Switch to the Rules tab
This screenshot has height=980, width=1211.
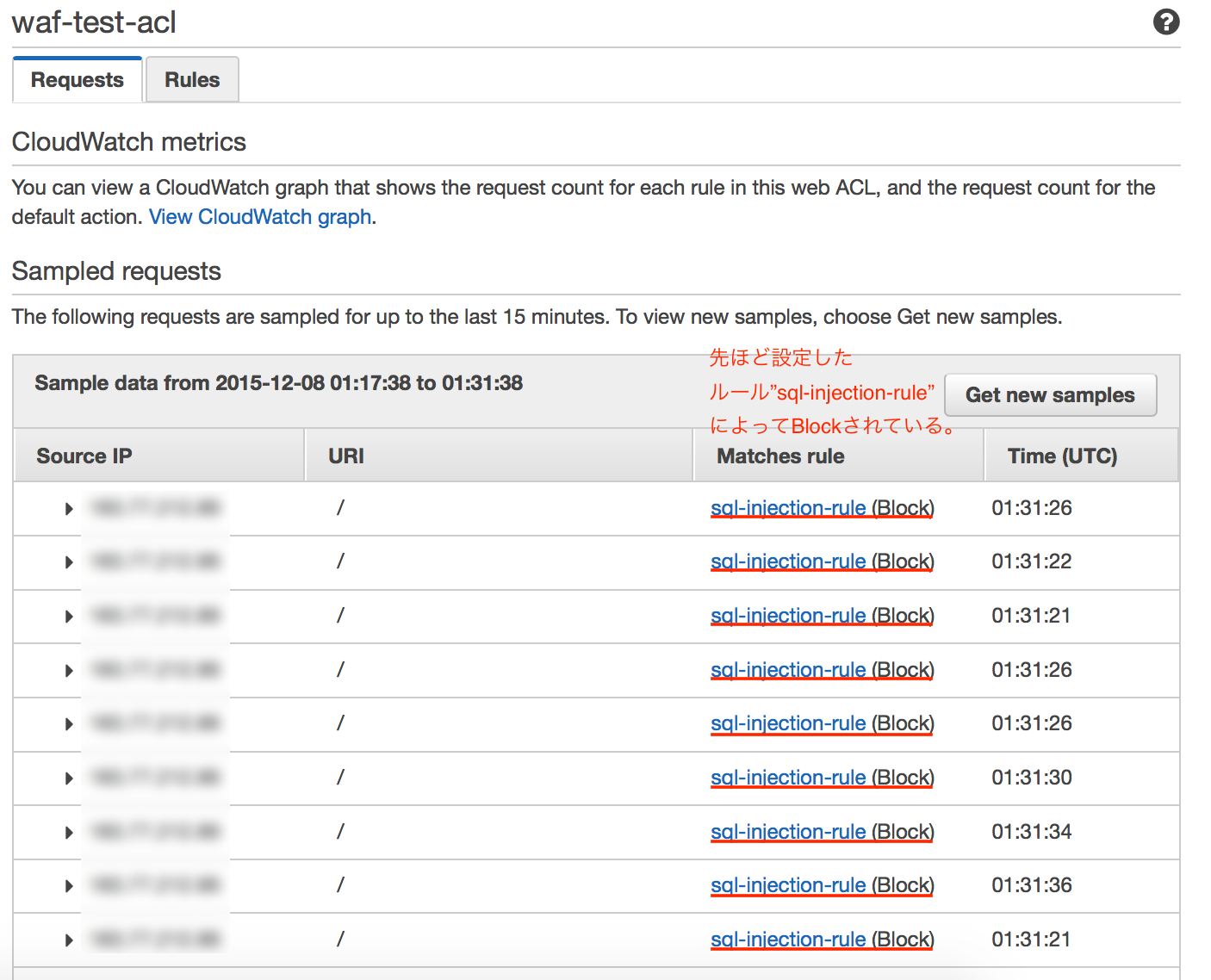191,78
